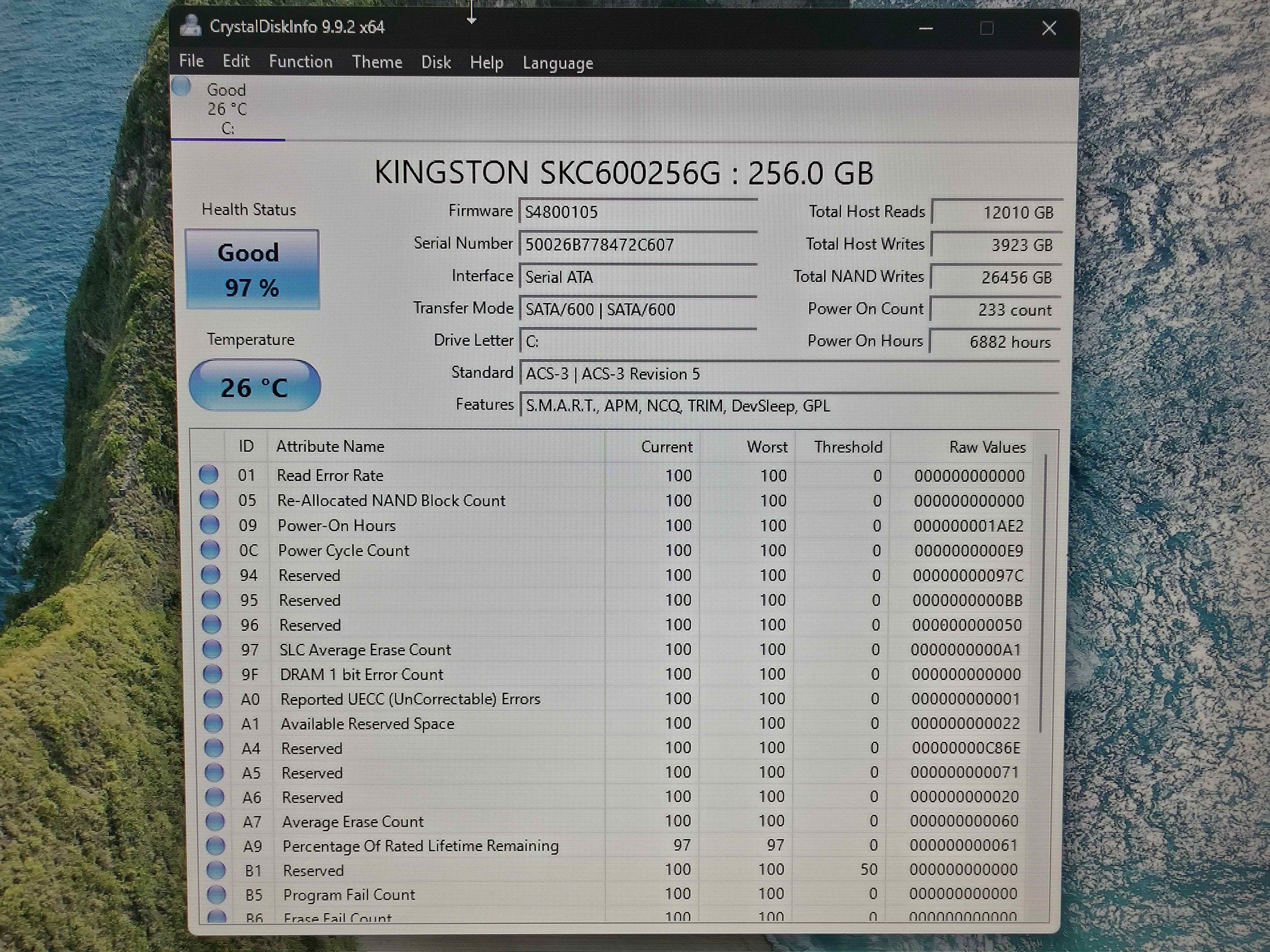Click the Total Host Reads value 12010 GB

[997, 212]
